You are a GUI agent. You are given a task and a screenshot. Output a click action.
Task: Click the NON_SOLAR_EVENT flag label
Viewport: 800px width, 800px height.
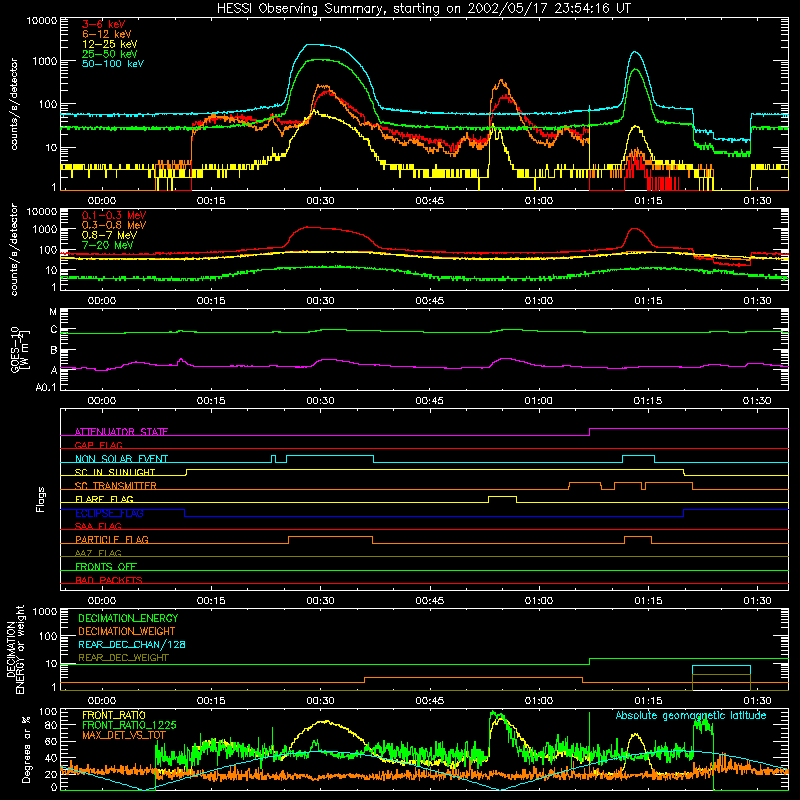(121, 459)
